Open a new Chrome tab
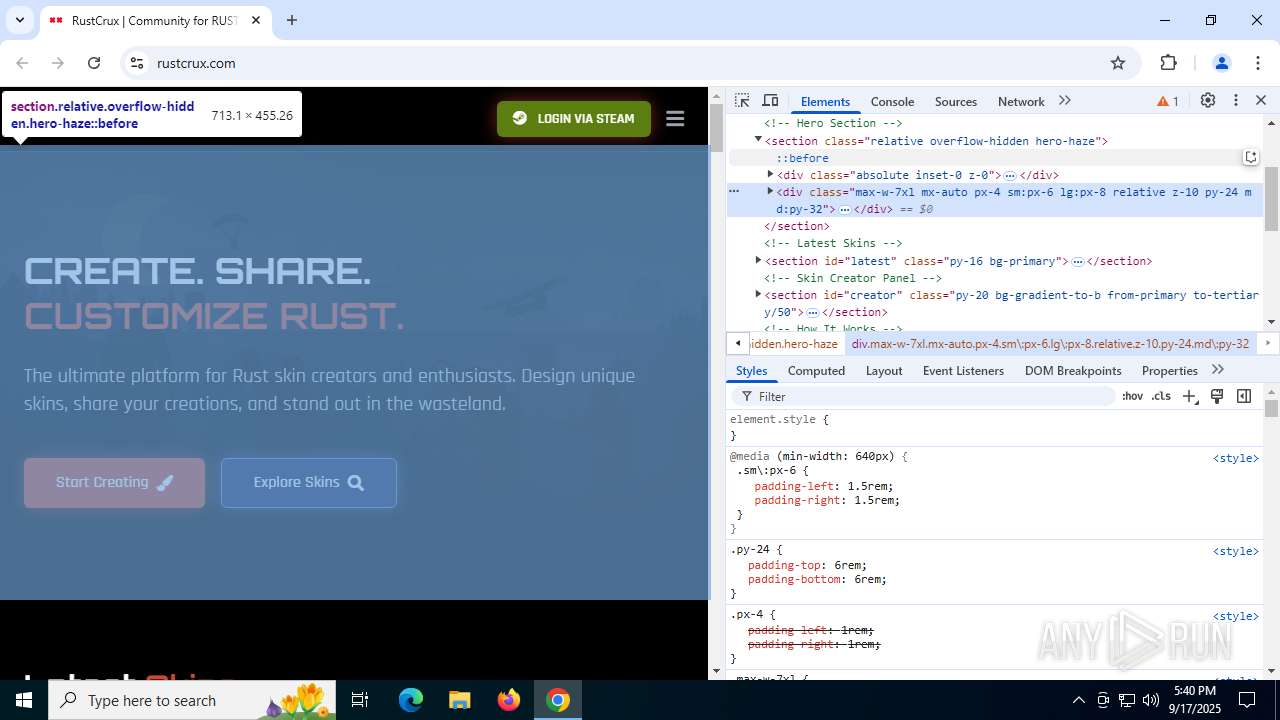This screenshot has height=720, width=1280. (x=292, y=20)
